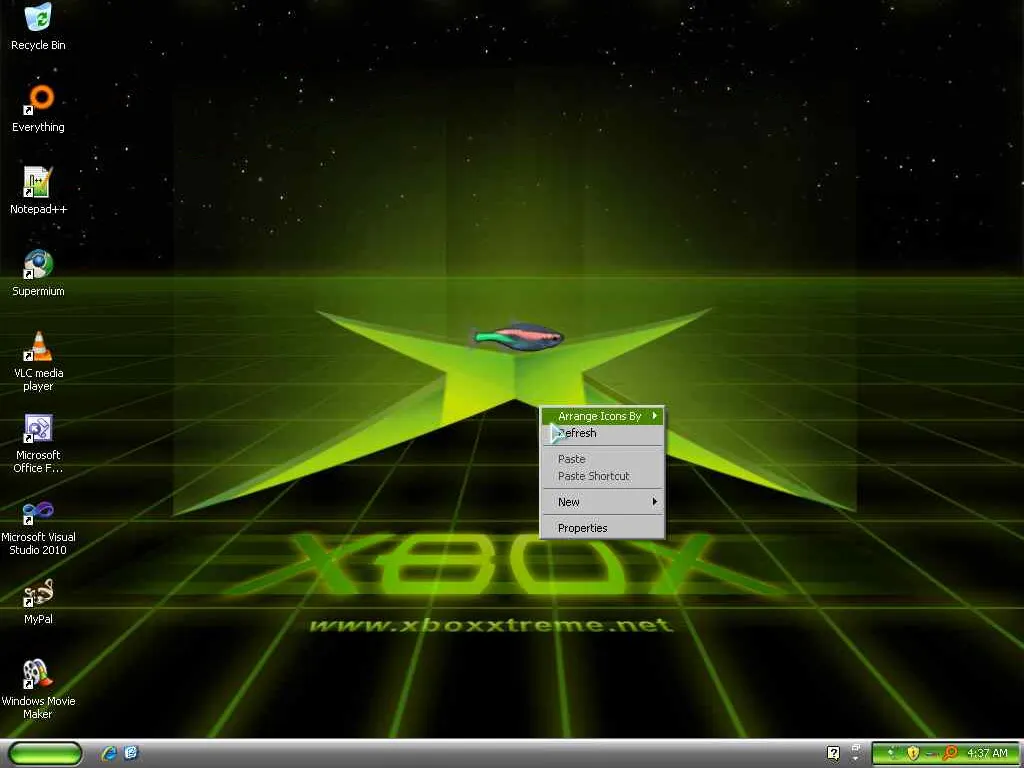This screenshot has width=1024, height=768.
Task: Open Arrange Icons By submenu
Action: coord(602,416)
